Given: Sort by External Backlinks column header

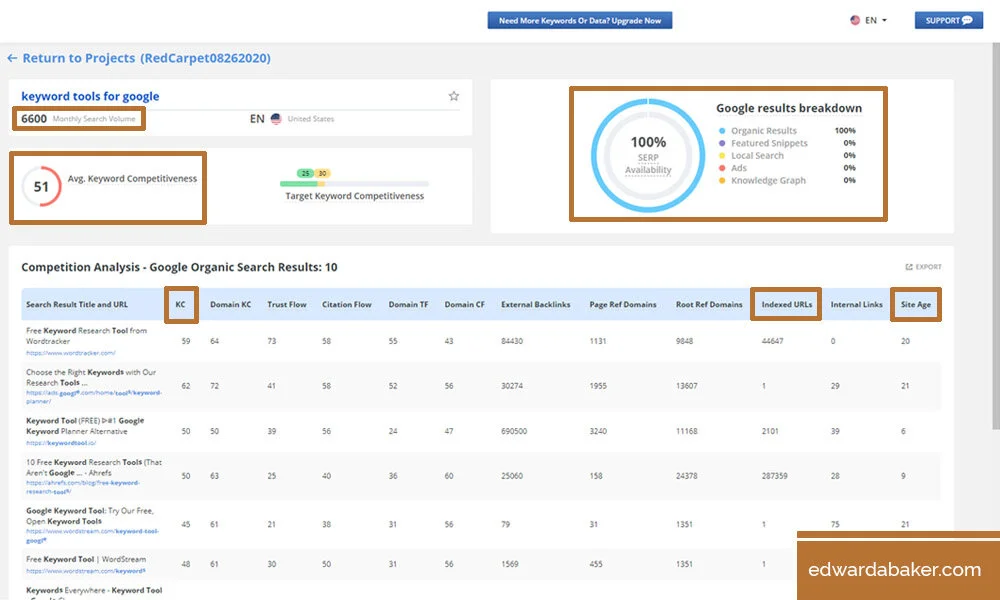Looking at the screenshot, I should 536,304.
